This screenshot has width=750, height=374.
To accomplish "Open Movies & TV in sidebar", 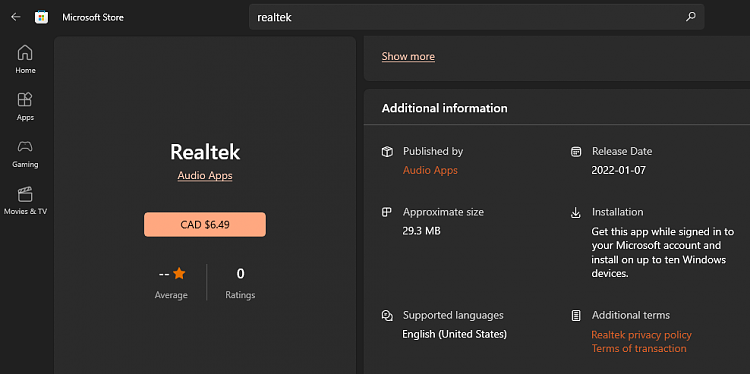I will click(x=25, y=200).
